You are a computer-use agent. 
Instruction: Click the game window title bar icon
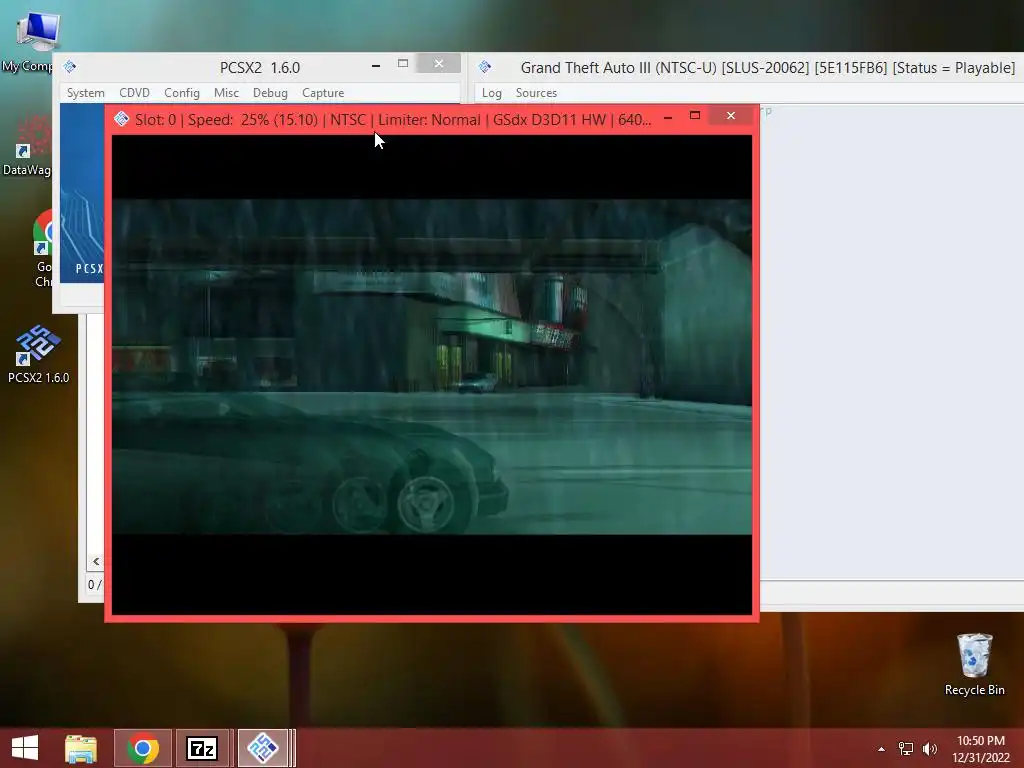pos(121,119)
